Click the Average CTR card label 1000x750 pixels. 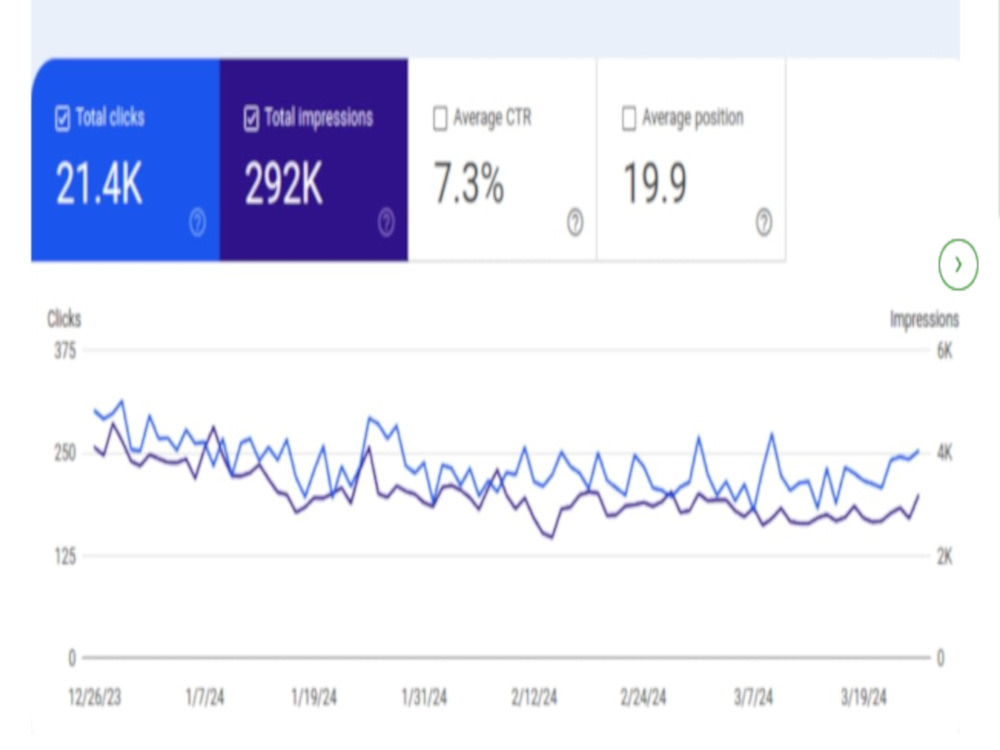coord(492,117)
